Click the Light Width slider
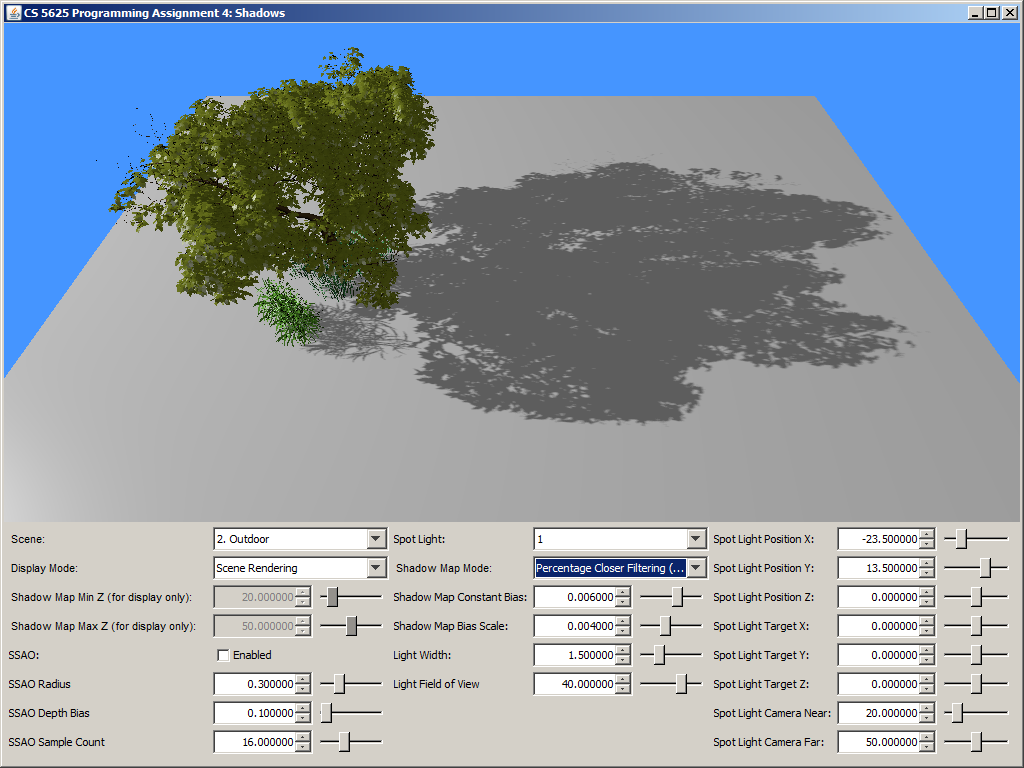The height and width of the screenshot is (768, 1024). tap(660, 655)
